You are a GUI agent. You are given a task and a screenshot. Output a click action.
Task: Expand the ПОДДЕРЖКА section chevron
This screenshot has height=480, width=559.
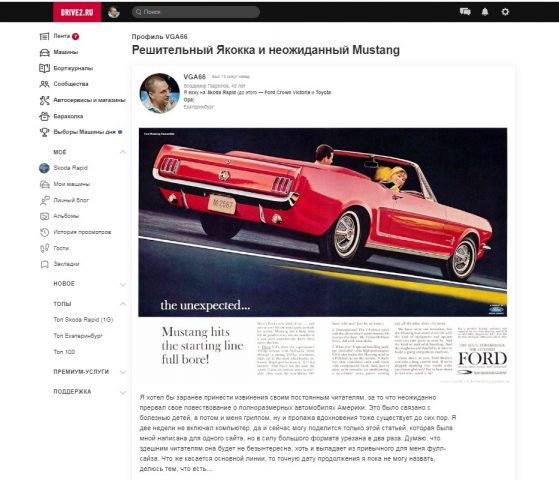click(x=123, y=393)
